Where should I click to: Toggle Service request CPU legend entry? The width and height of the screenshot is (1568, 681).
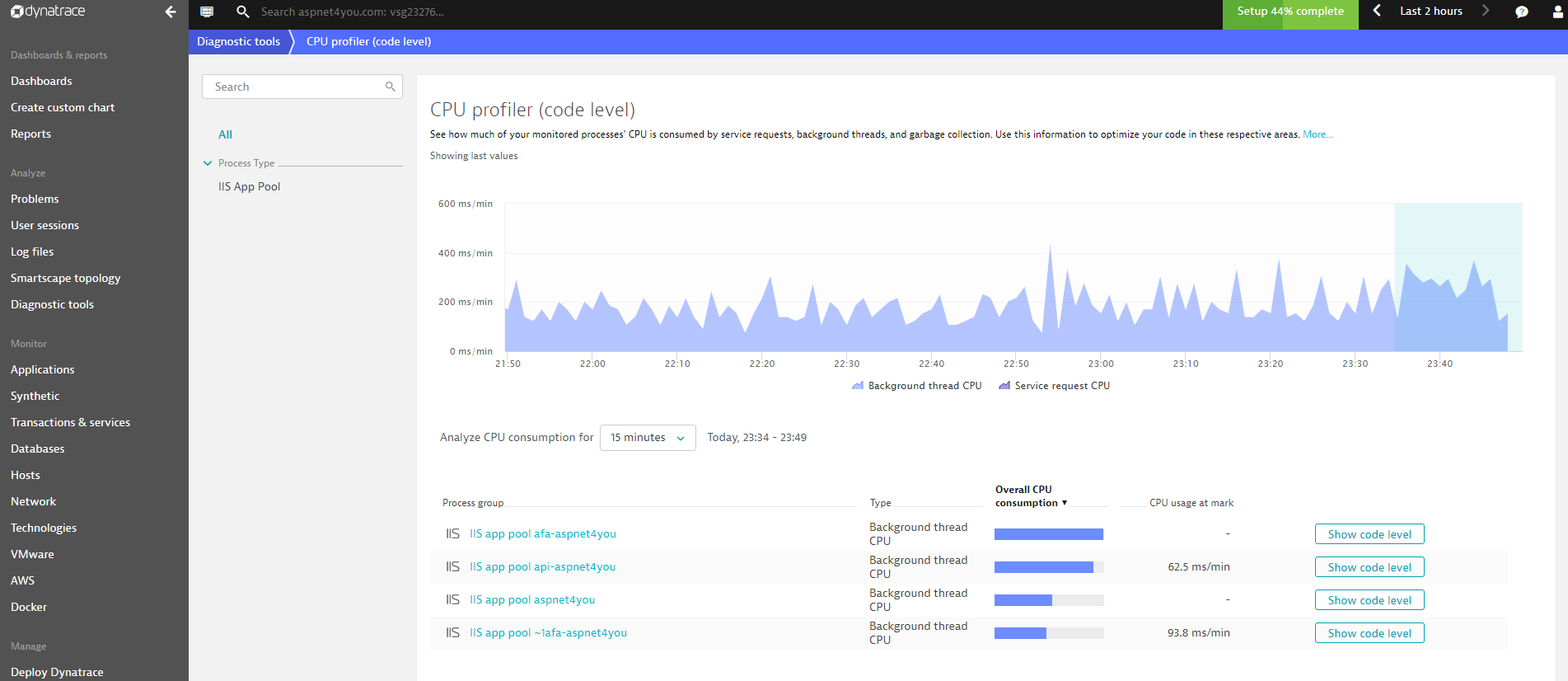coord(1054,386)
